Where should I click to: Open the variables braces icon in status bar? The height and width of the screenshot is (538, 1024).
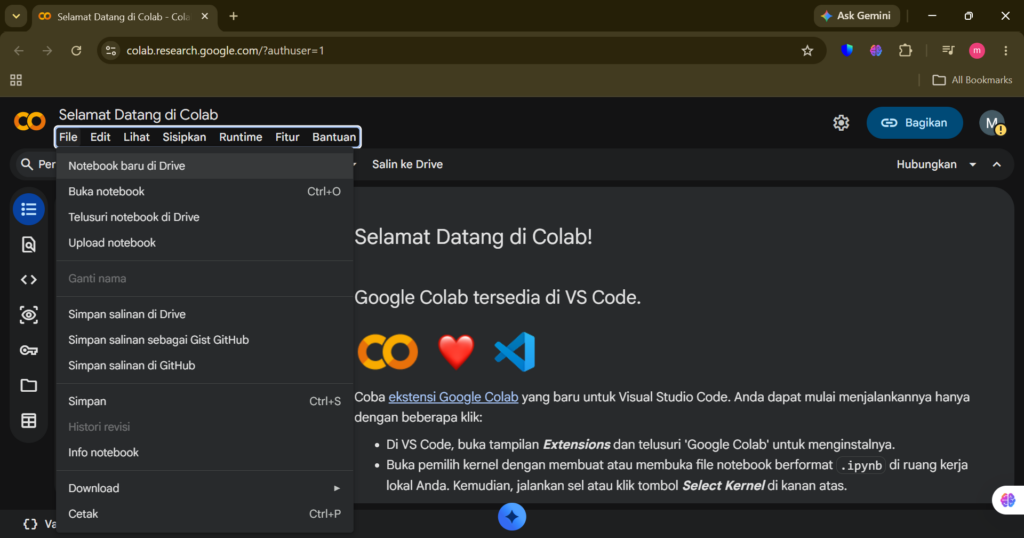30,524
